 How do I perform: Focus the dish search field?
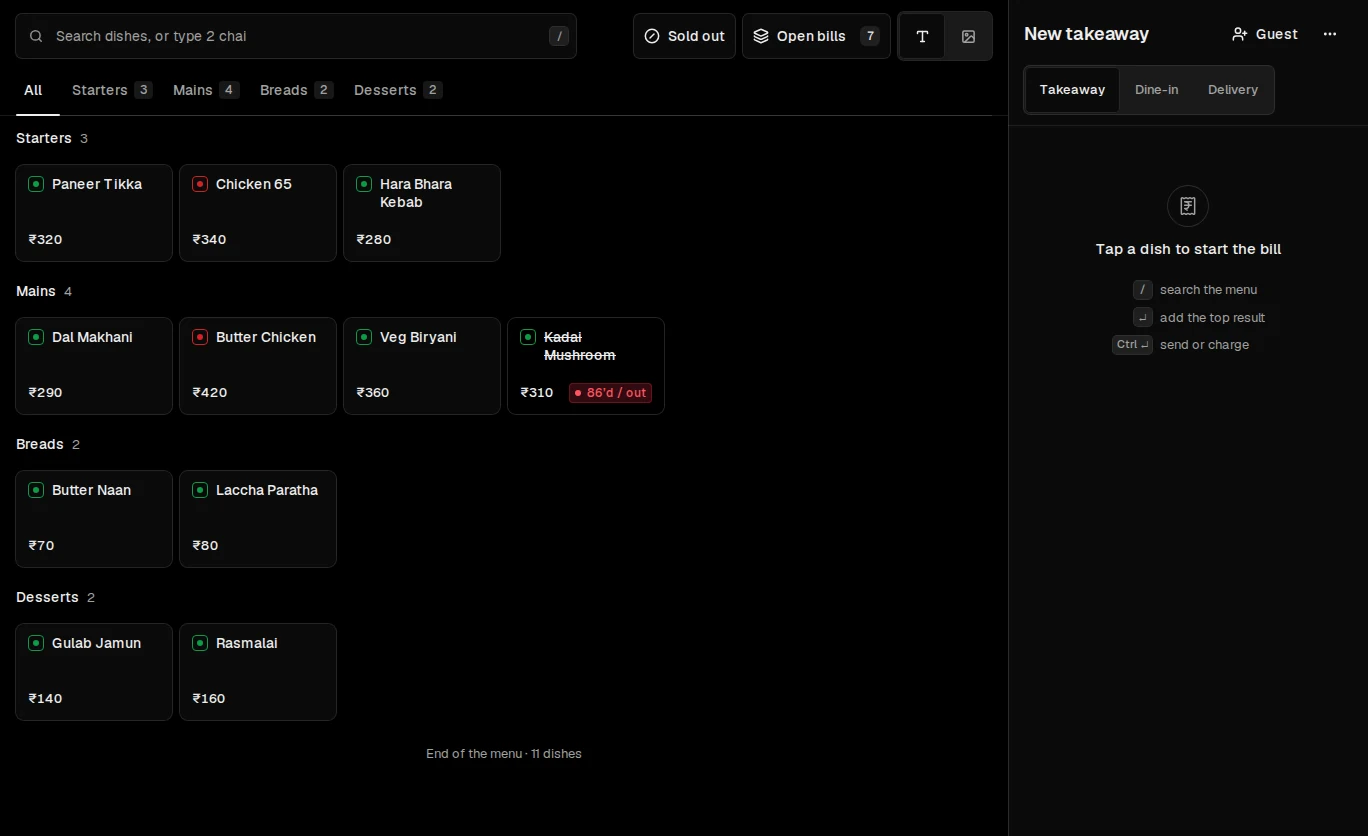coord(296,36)
